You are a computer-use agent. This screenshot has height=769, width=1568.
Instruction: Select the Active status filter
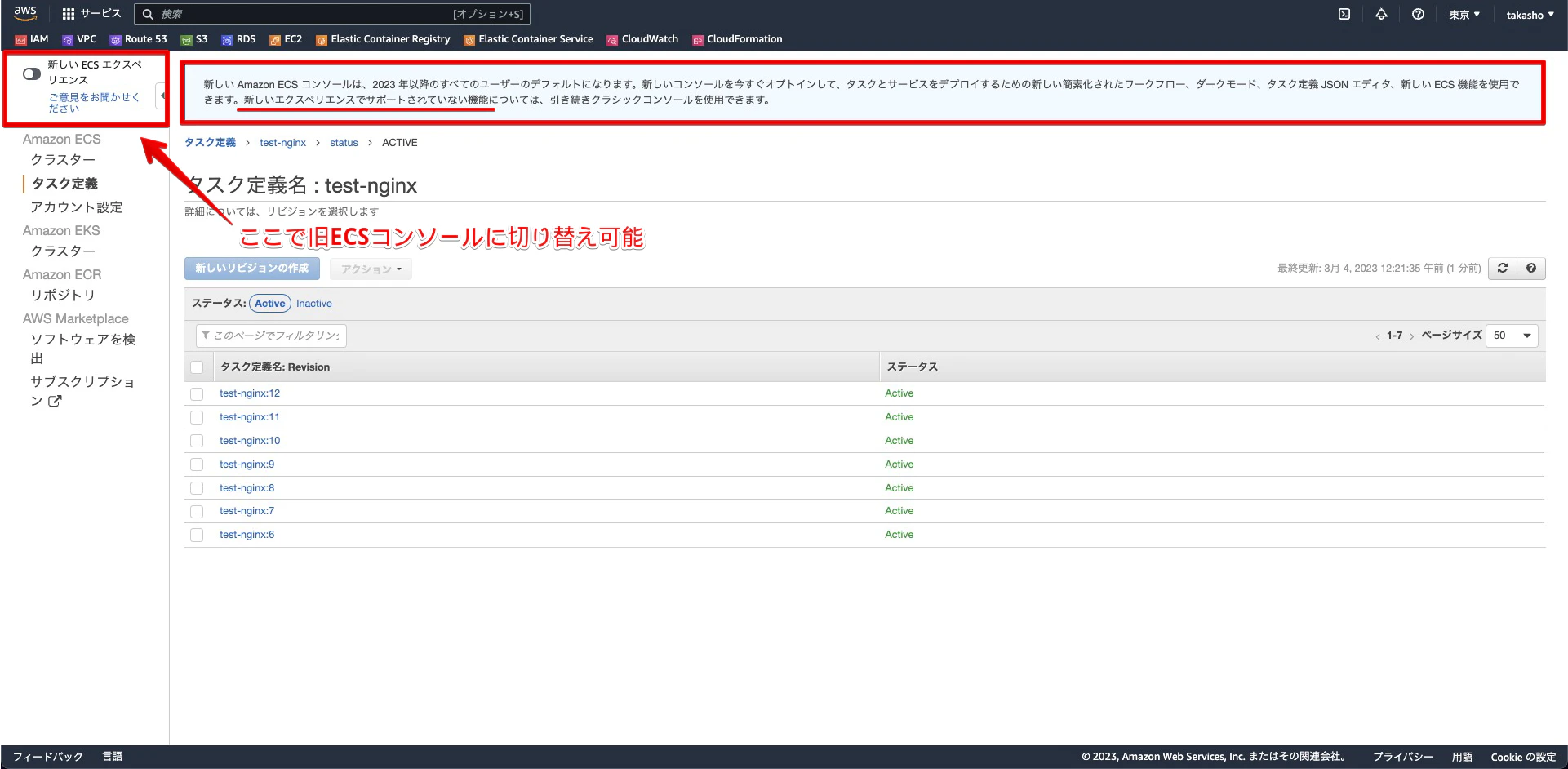[x=270, y=304]
